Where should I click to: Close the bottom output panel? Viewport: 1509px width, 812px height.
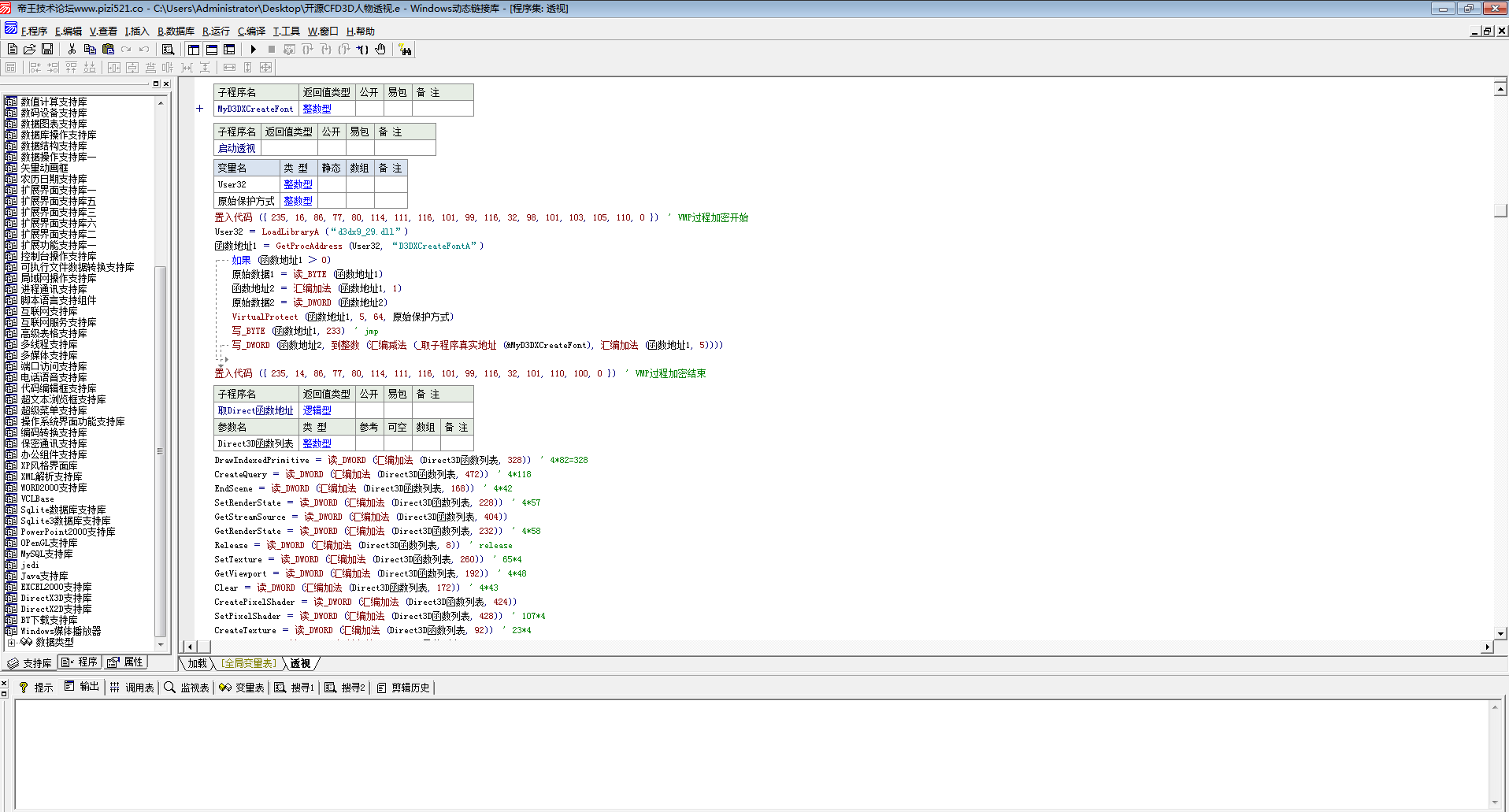(4, 684)
